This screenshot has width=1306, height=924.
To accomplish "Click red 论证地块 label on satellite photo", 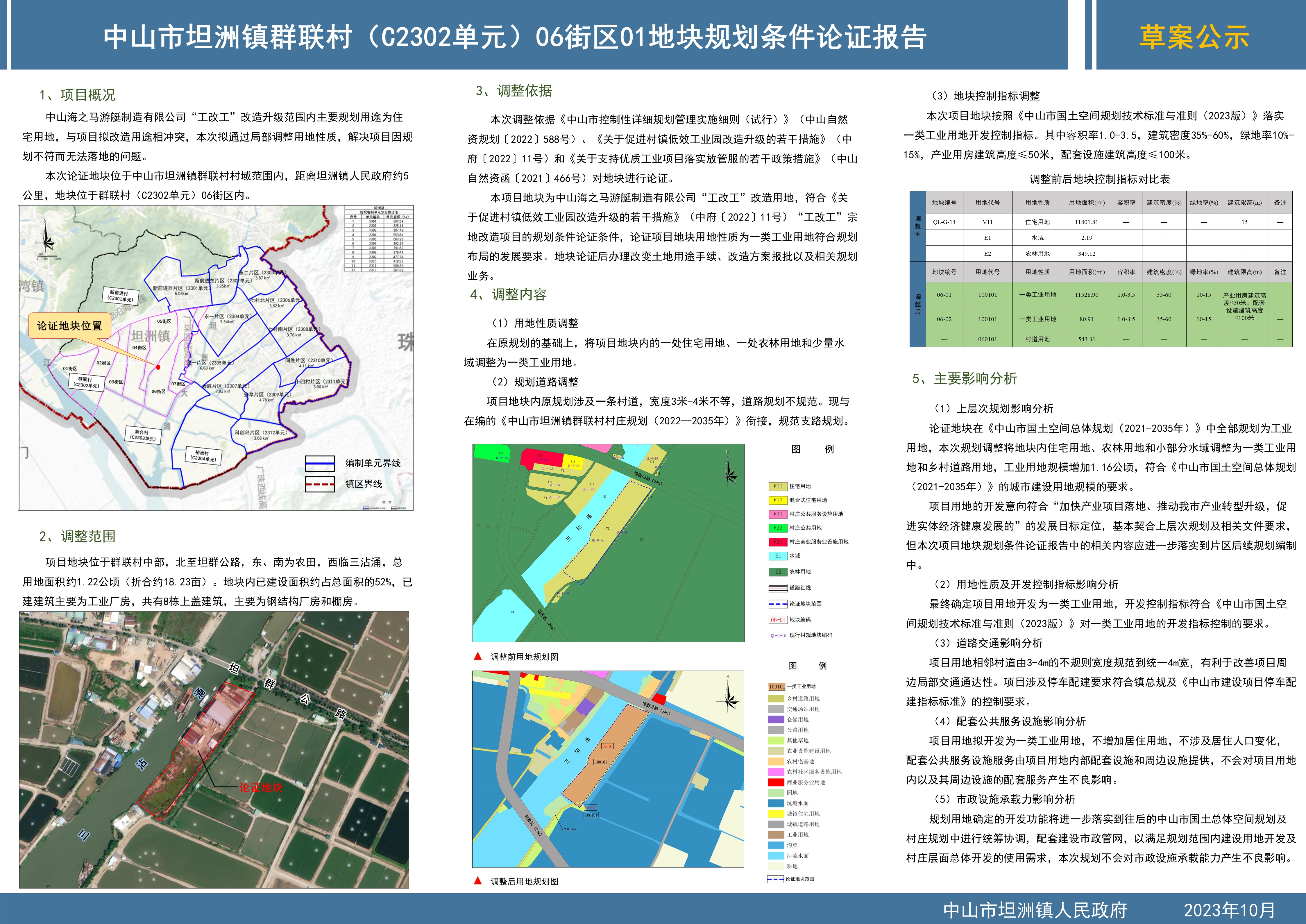I will click(260, 787).
